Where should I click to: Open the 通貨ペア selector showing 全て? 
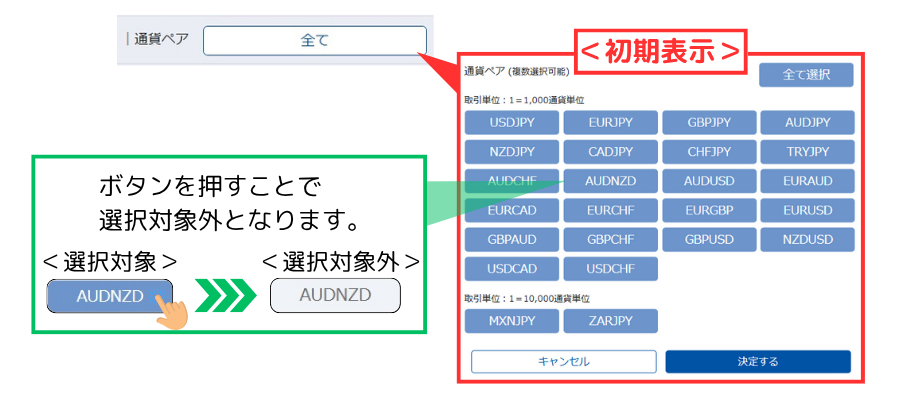(x=315, y=41)
